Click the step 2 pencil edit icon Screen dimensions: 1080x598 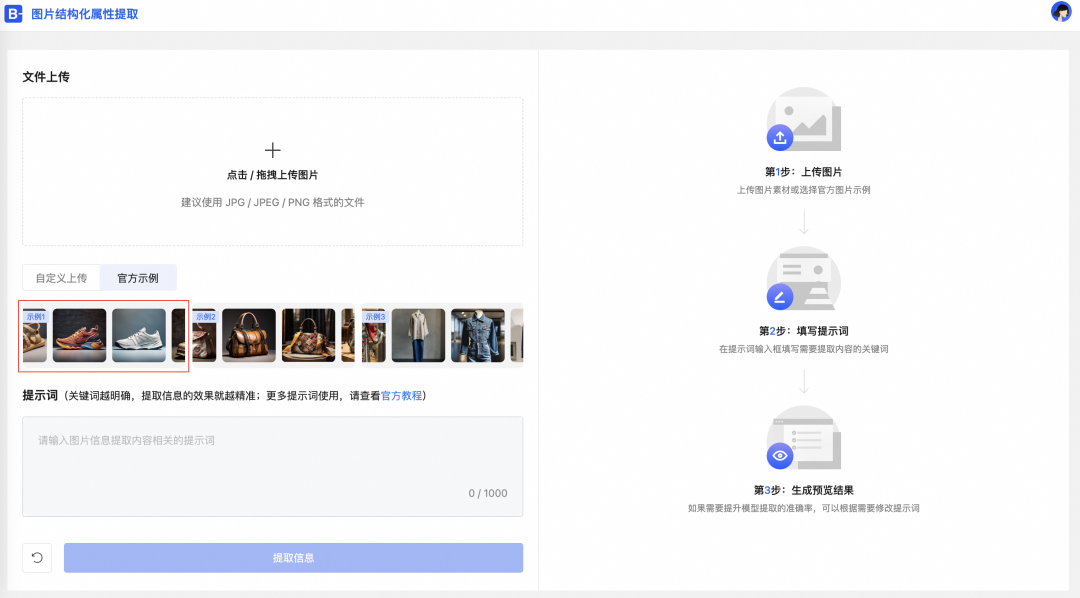pyautogui.click(x=780, y=297)
